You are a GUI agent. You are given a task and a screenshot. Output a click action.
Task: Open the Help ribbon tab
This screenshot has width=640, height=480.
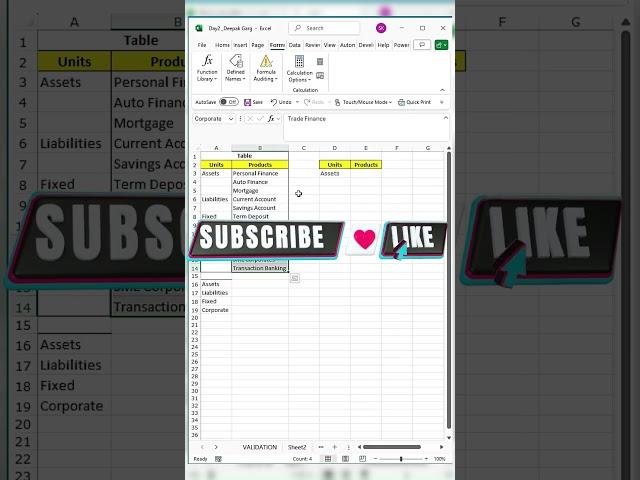[x=383, y=45]
